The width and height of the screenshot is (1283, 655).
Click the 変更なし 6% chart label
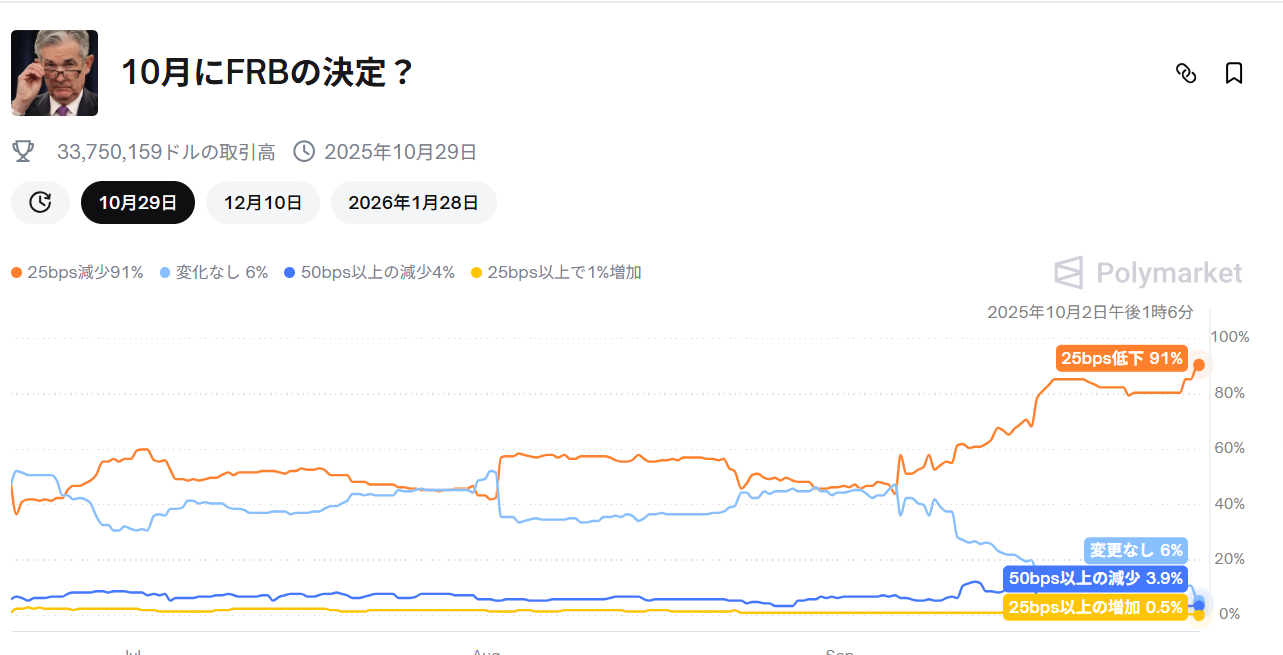coord(1136,550)
